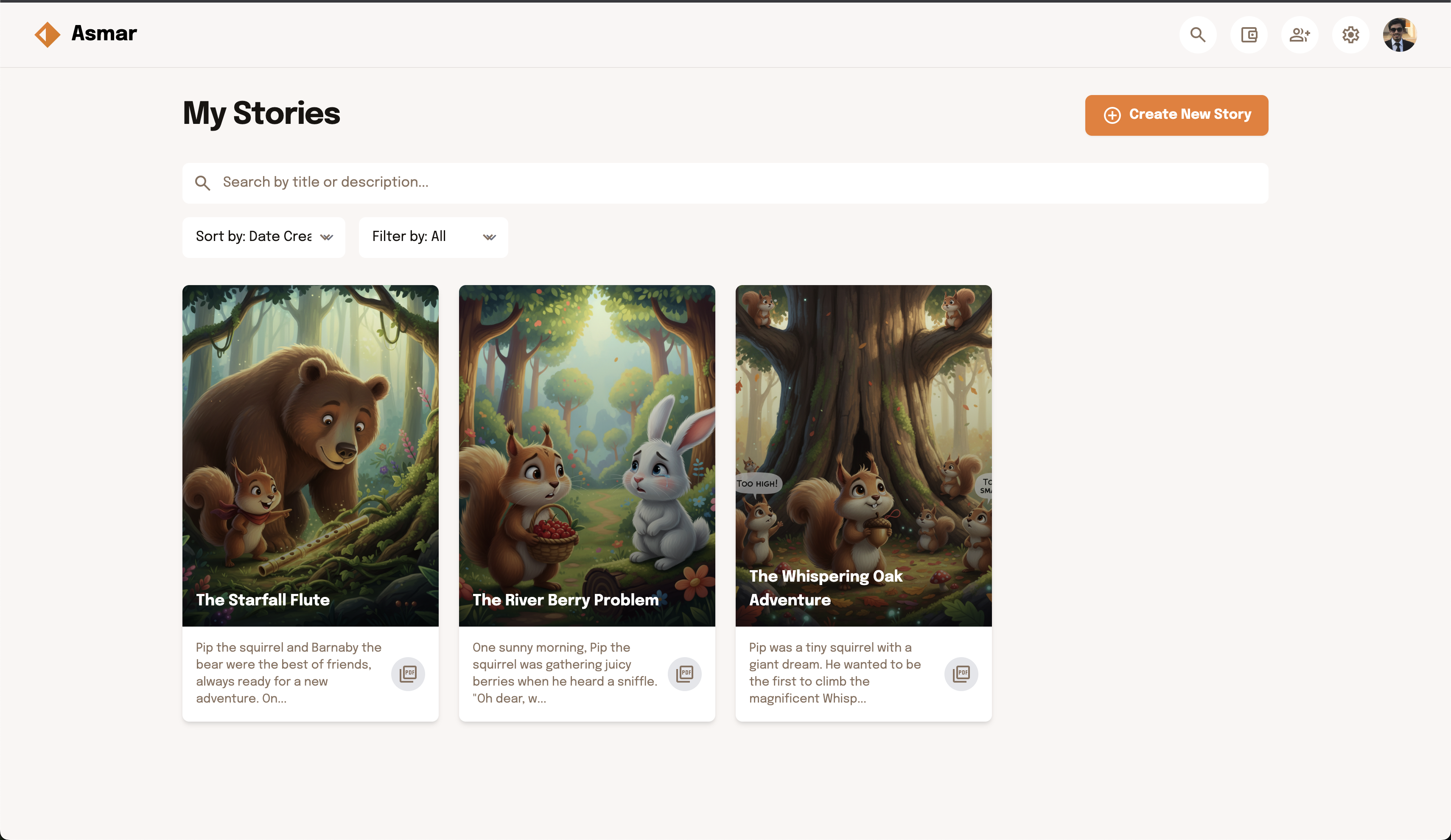Click the Asmar brand name link
The image size is (1451, 840).
pos(104,34)
